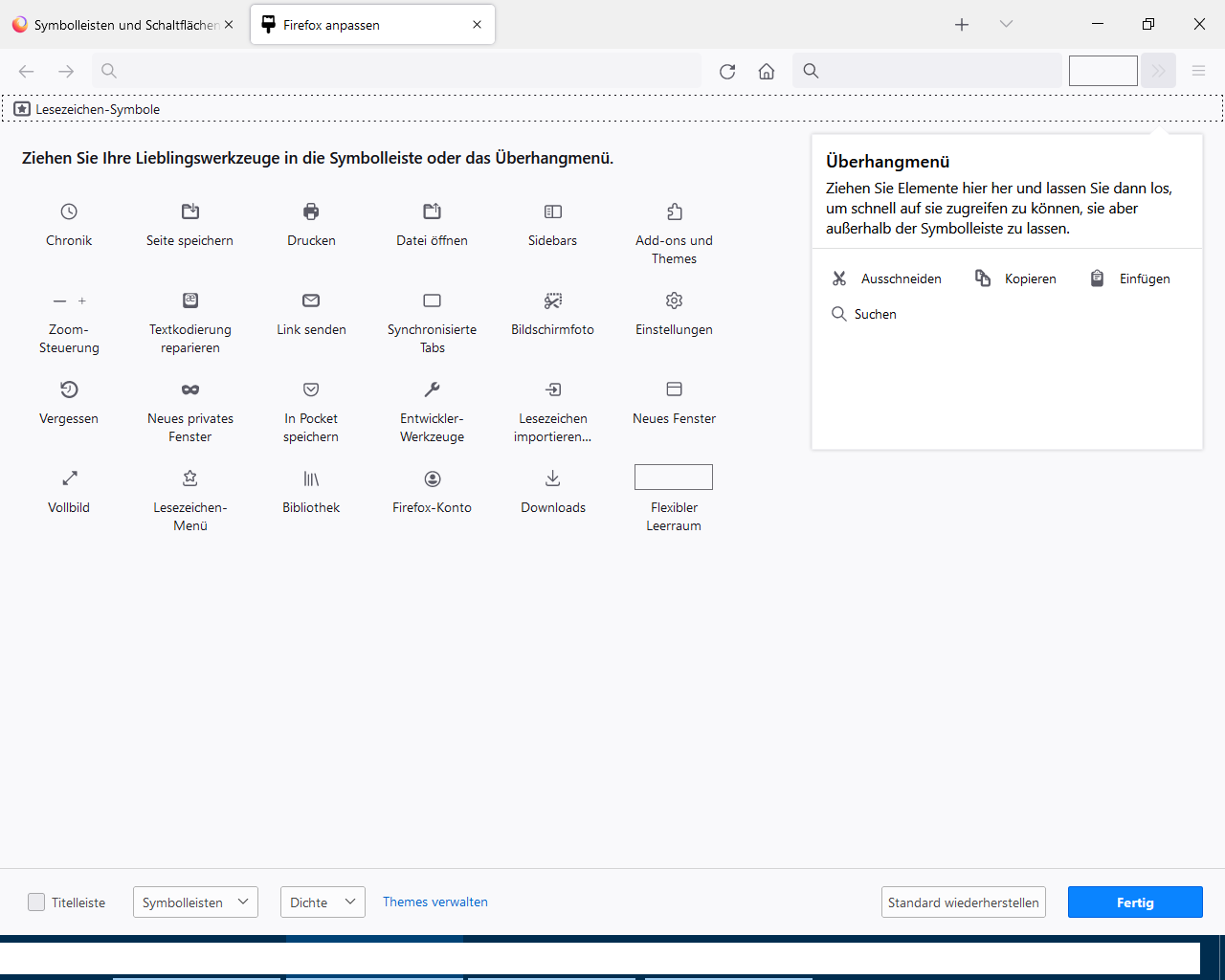Viewport: 1225px width, 980px height.
Task: Click the Flexibler Leerraum placeholder box
Action: 674,477
